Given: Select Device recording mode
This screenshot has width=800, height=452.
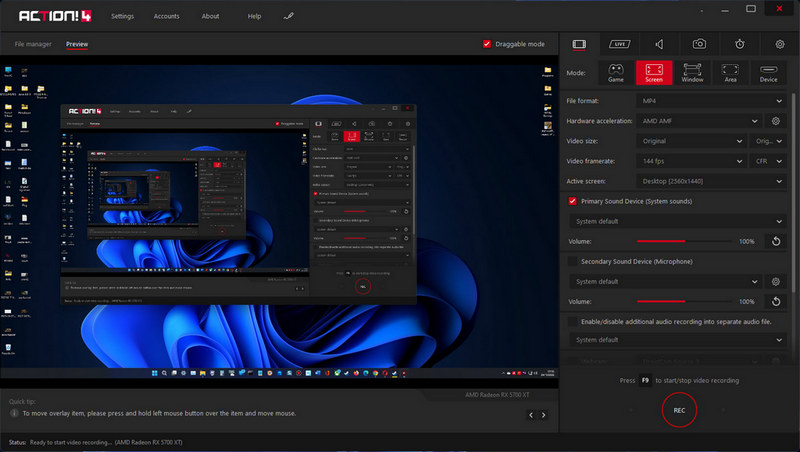Looking at the screenshot, I should click(768, 73).
